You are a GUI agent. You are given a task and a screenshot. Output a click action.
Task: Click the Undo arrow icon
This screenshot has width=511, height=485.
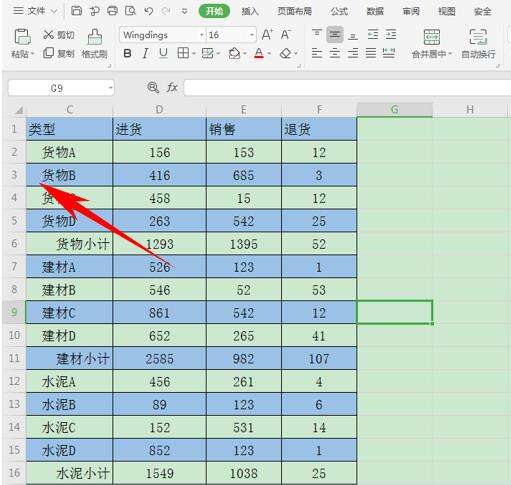149,11
